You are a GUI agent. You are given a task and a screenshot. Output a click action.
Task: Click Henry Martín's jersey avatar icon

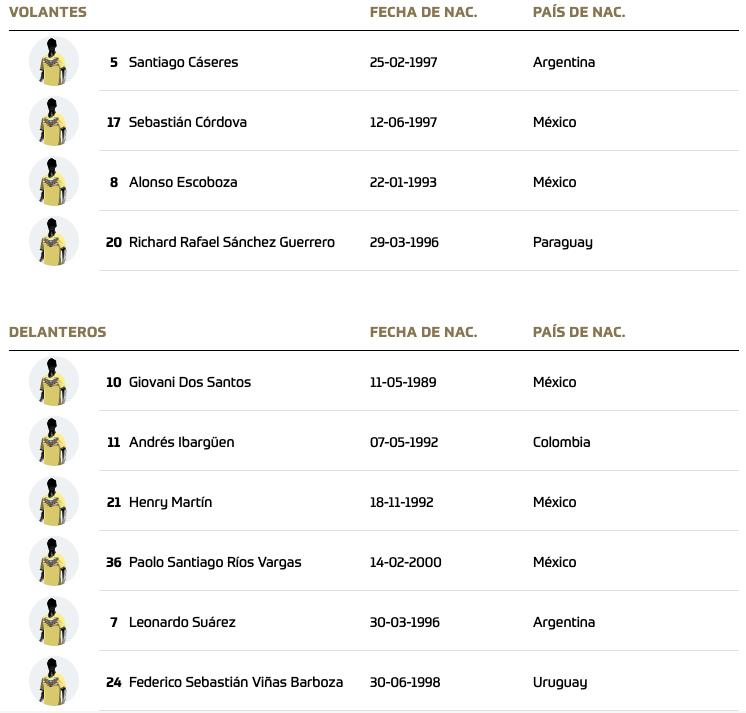point(54,502)
